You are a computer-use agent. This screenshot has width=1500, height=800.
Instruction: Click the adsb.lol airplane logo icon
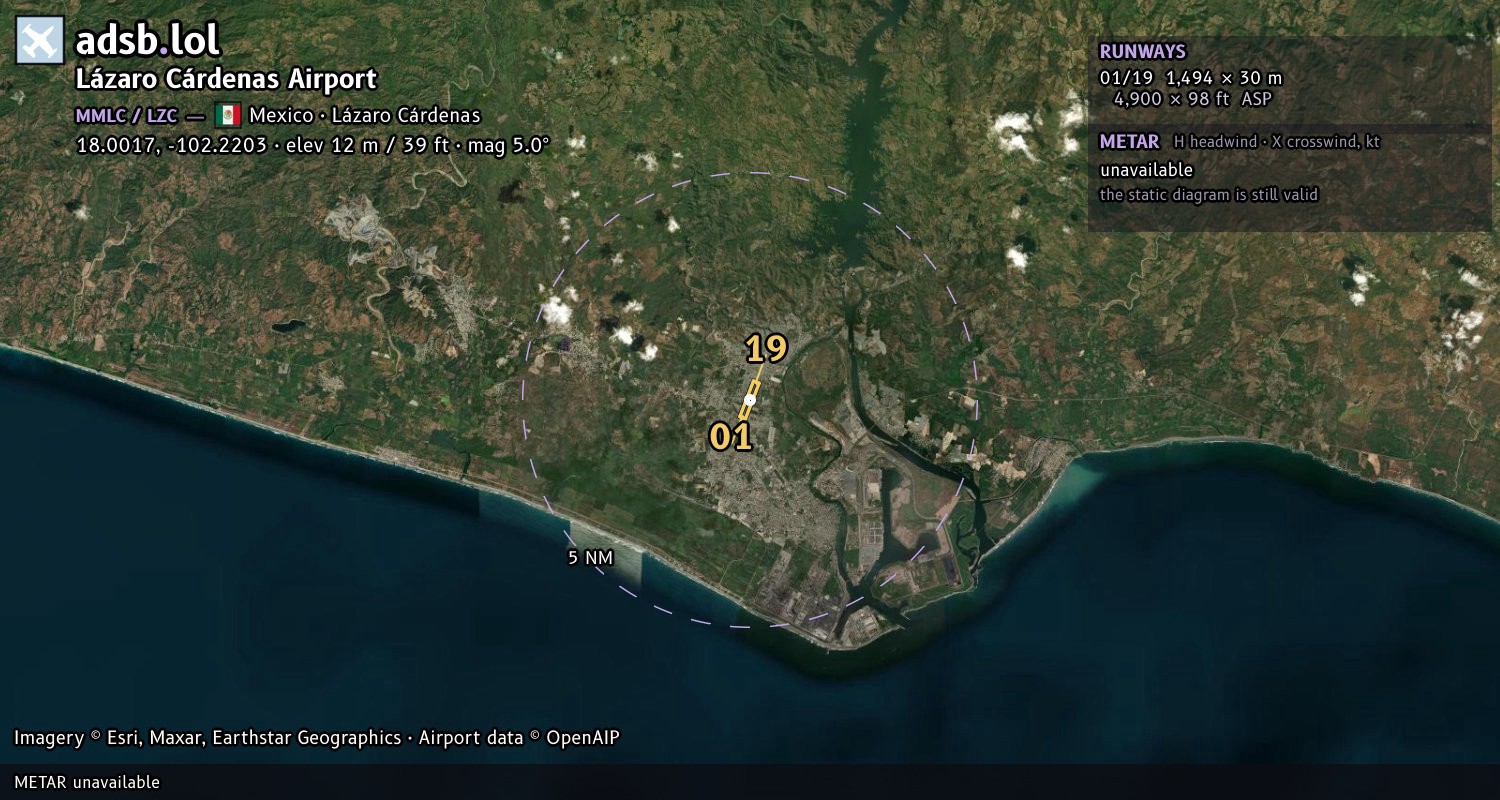40,41
